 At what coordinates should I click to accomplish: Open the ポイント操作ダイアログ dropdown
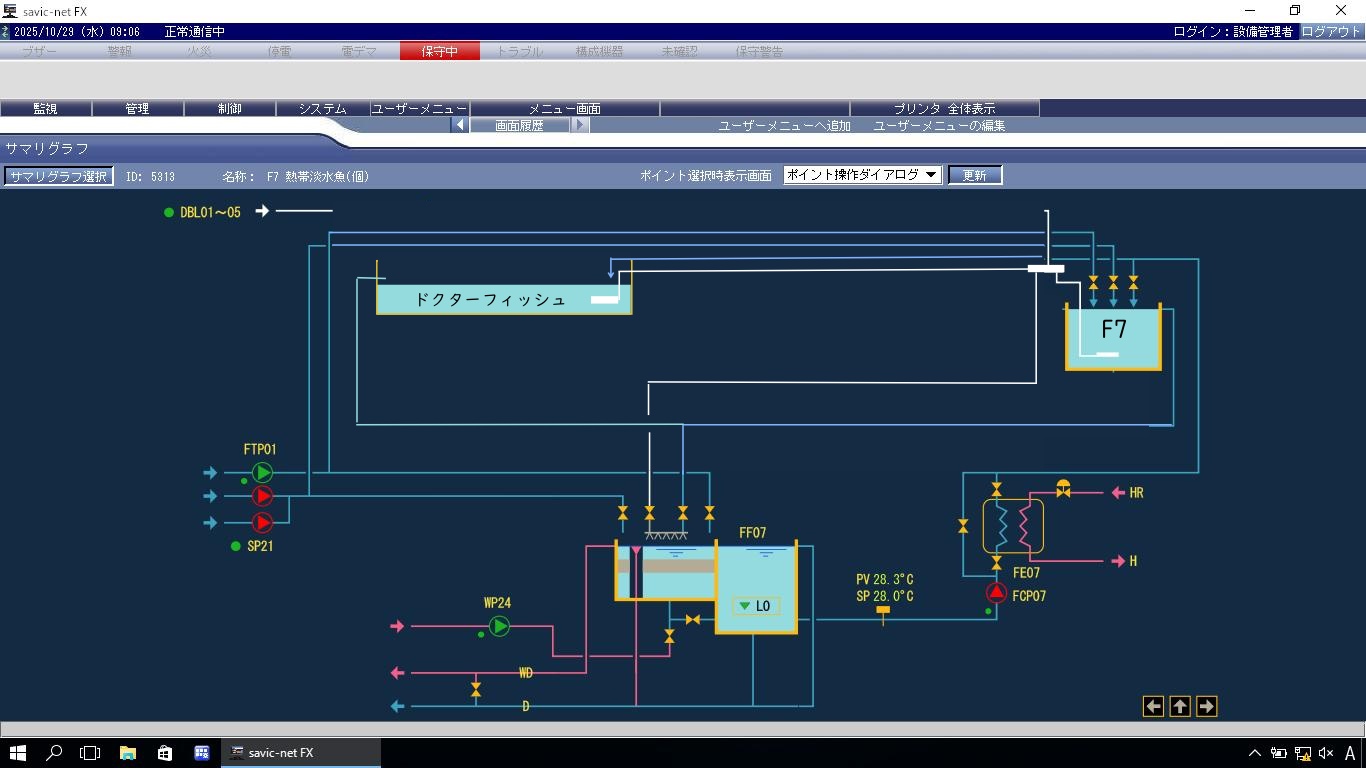click(x=862, y=175)
